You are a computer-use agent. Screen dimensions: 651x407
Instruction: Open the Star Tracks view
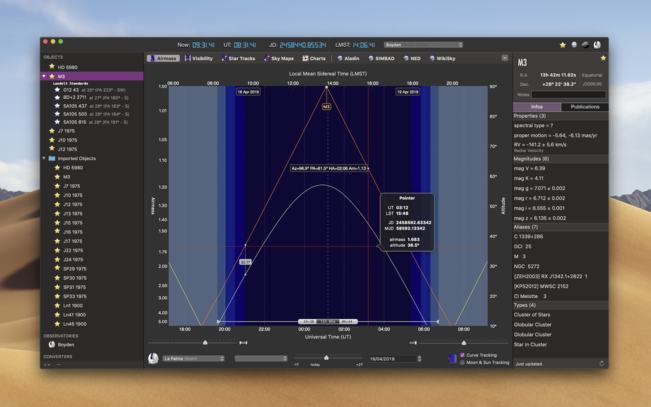pyautogui.click(x=238, y=59)
